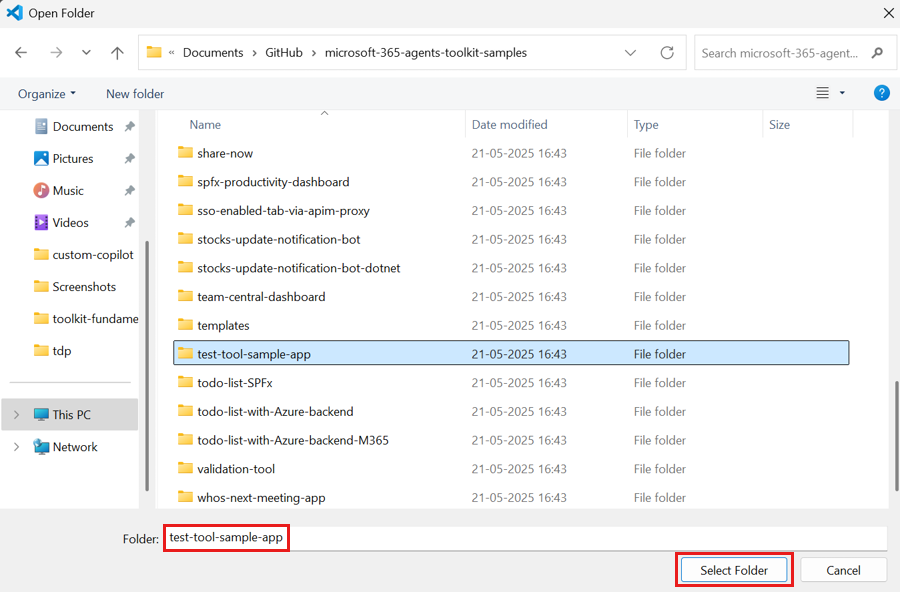The width and height of the screenshot is (900, 592).
Task: Unpin Documents via its pin icon
Action: pos(130,126)
